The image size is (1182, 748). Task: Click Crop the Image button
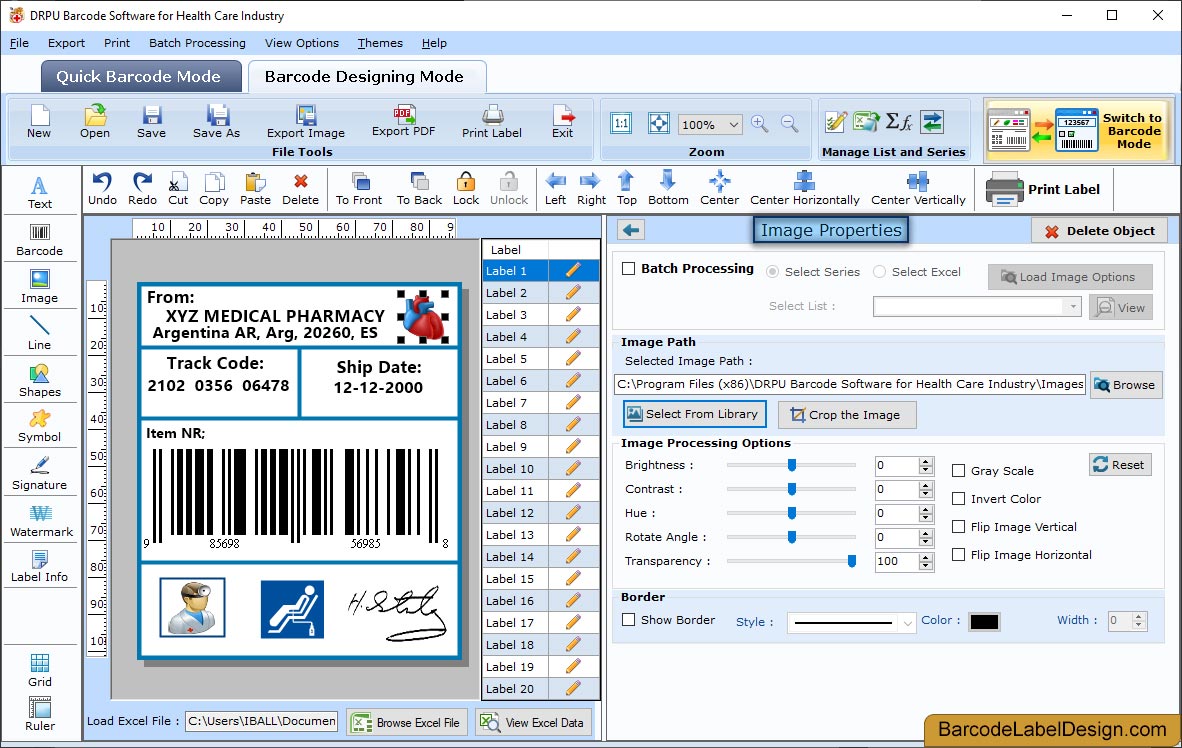[x=847, y=415]
